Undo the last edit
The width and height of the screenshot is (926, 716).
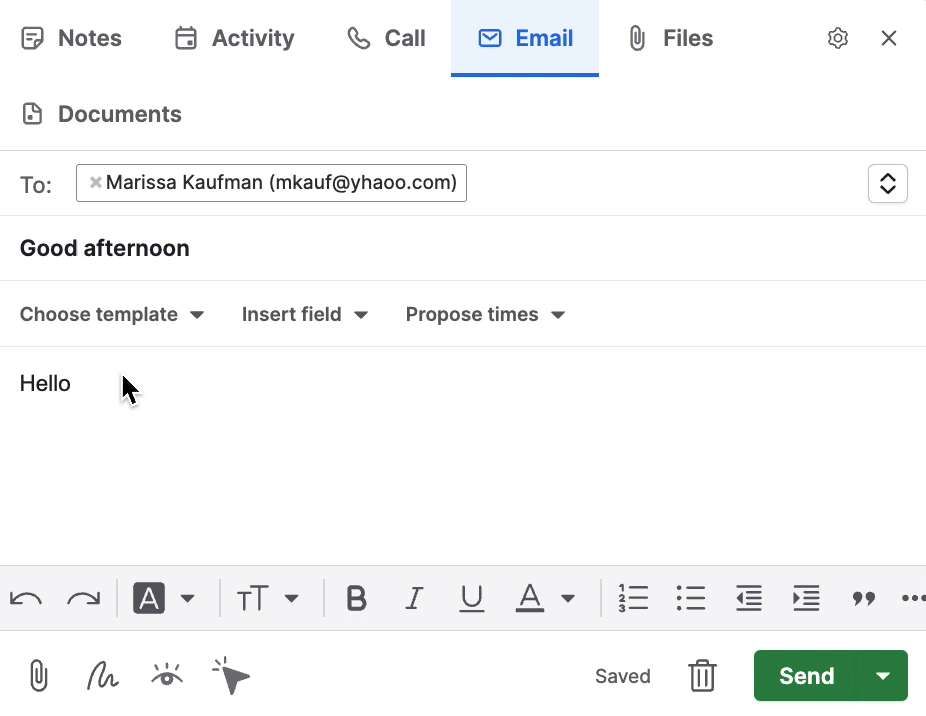coord(26,599)
